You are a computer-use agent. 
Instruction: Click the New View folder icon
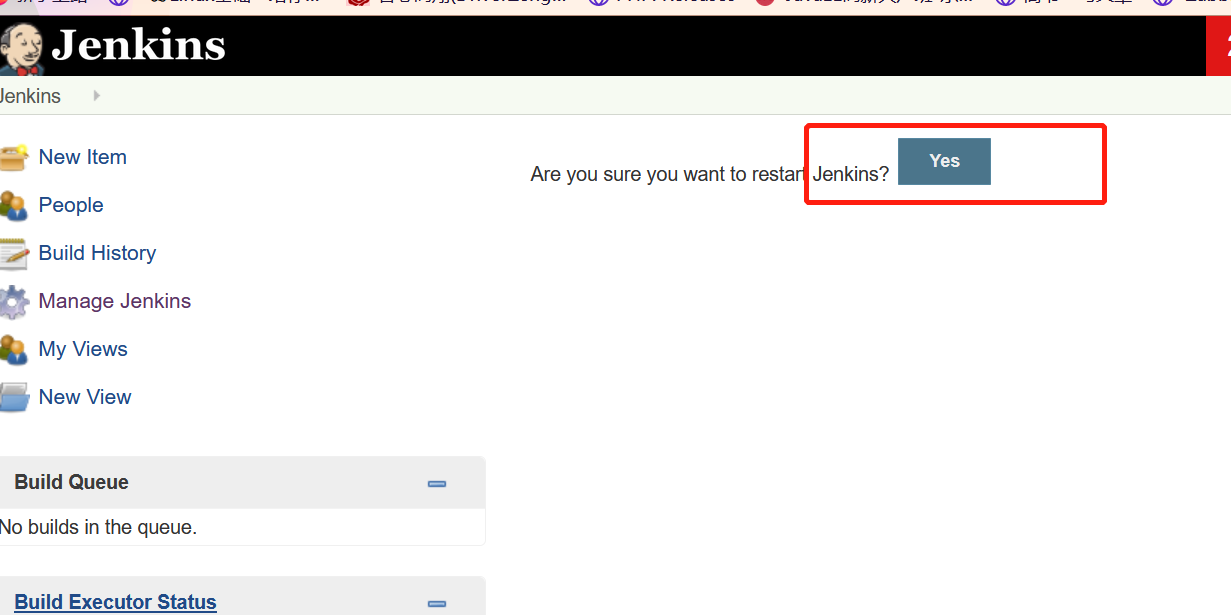pyautogui.click(x=14, y=398)
